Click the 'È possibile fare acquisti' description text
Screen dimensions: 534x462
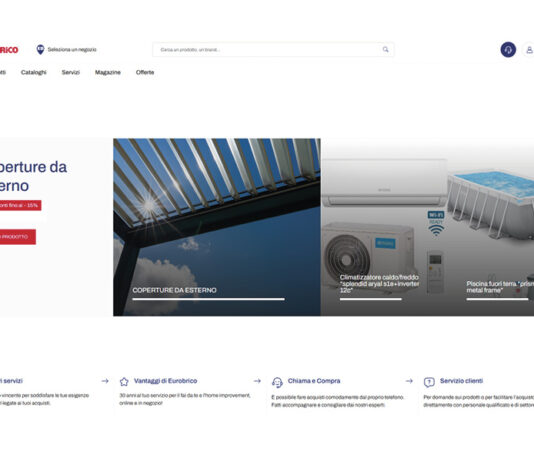[x=337, y=401]
